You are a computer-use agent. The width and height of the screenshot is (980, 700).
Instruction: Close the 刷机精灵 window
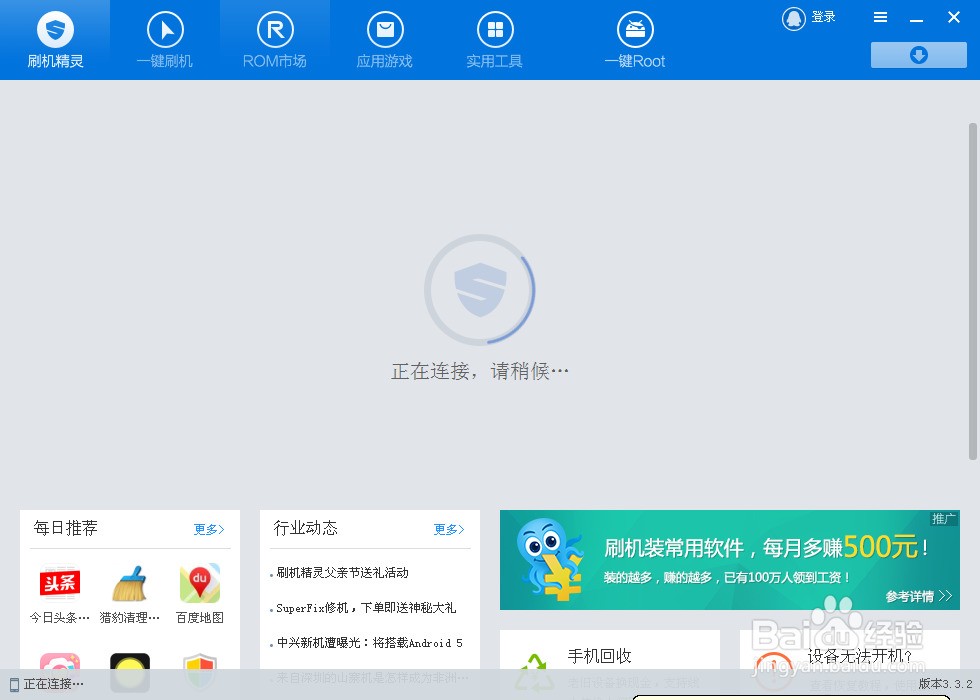pos(954,18)
